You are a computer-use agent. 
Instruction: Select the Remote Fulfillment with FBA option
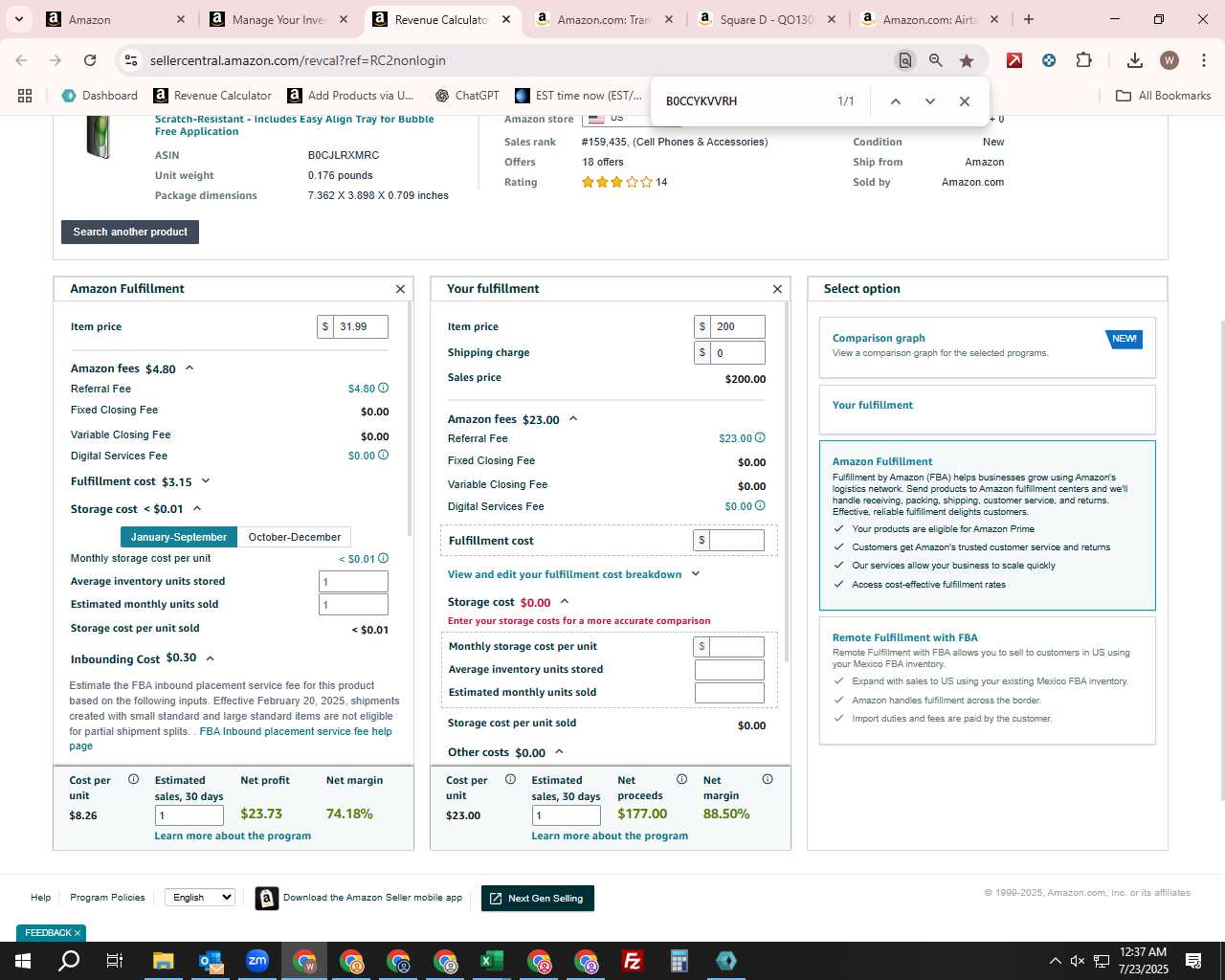(x=988, y=680)
